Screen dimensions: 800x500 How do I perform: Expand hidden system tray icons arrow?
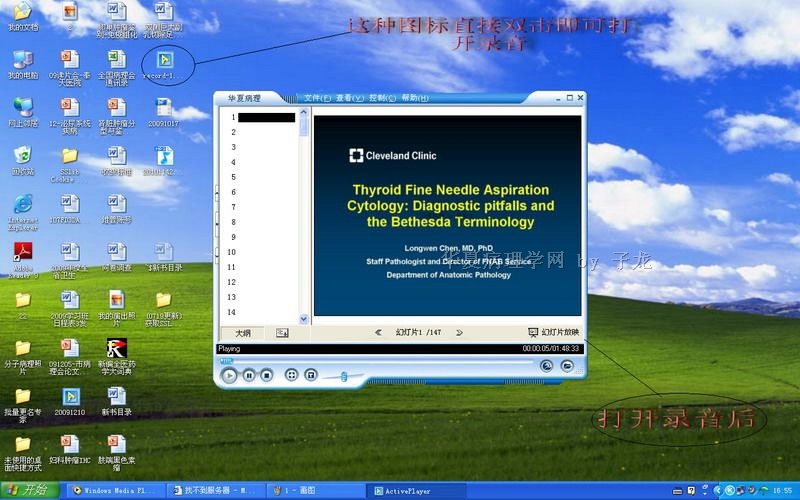click(x=718, y=491)
